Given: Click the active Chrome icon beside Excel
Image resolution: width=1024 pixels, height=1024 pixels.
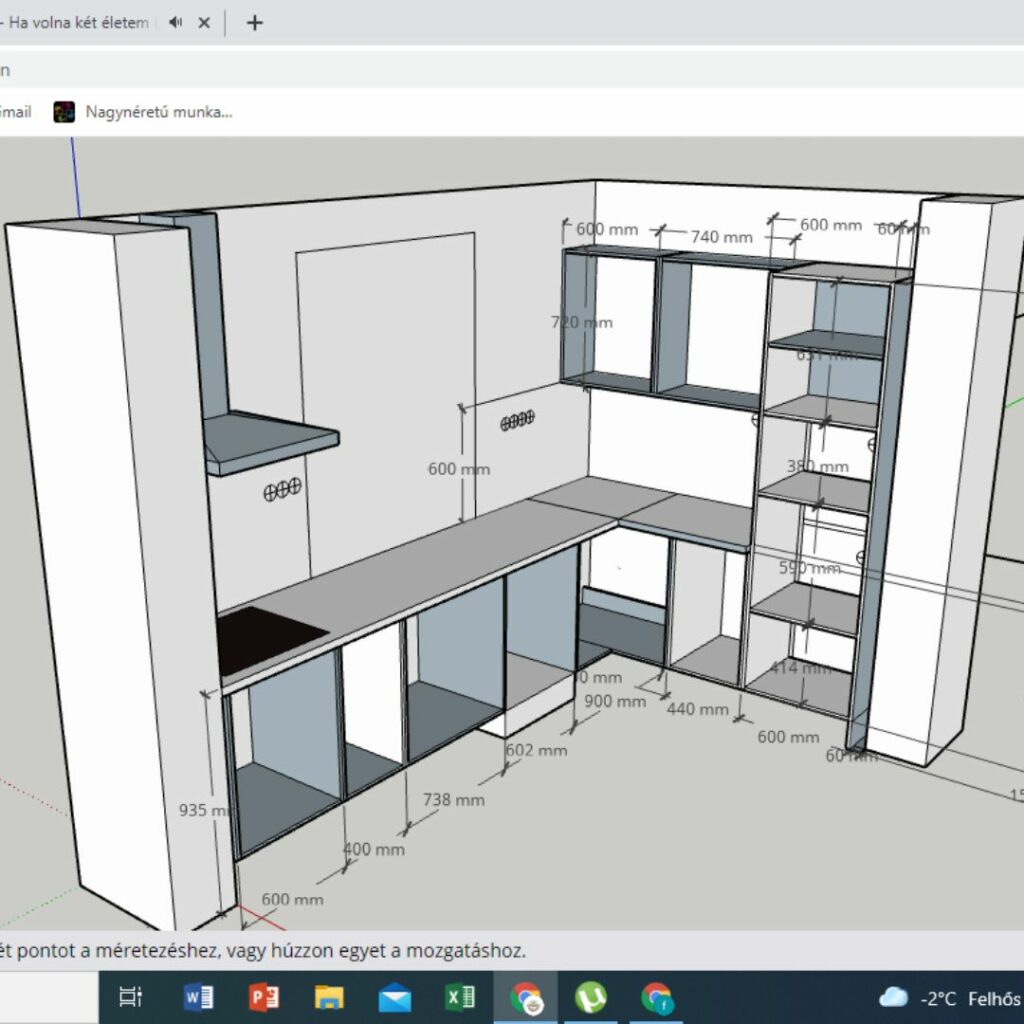Looking at the screenshot, I should [525, 998].
